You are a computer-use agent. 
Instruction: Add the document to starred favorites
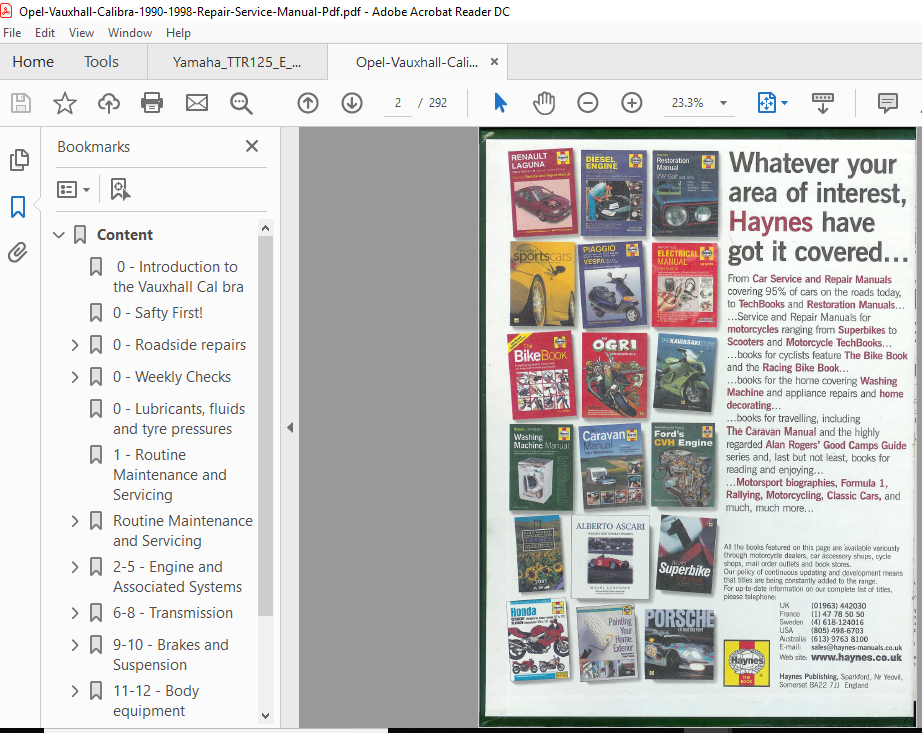[x=65, y=103]
